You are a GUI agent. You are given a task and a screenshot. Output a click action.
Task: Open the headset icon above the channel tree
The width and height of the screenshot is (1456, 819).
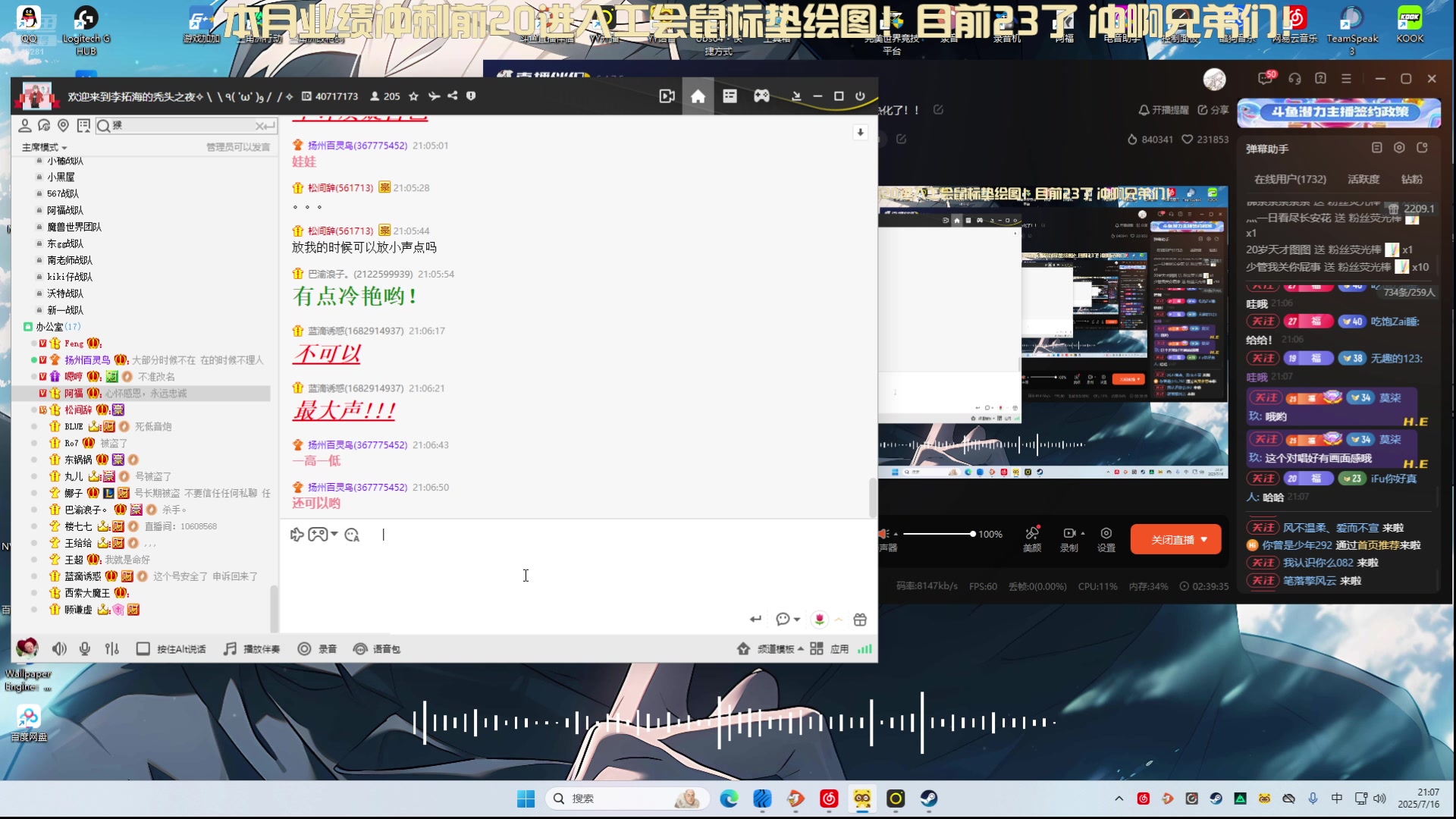click(44, 125)
